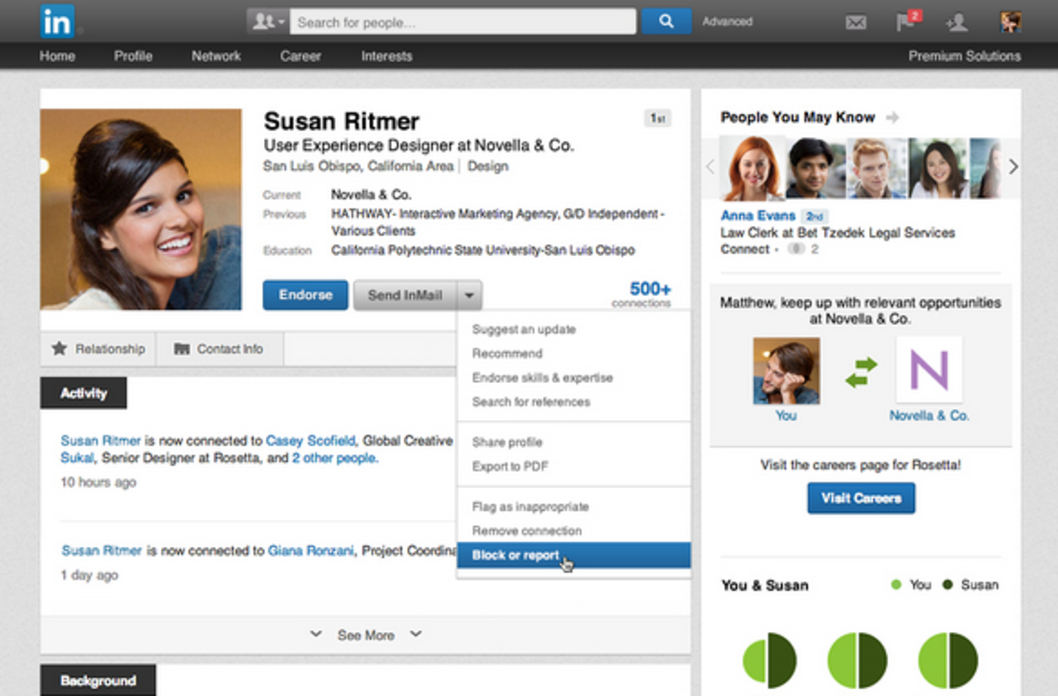The height and width of the screenshot is (696, 1058).
Task: Open the messages envelope icon
Action: click(855, 22)
